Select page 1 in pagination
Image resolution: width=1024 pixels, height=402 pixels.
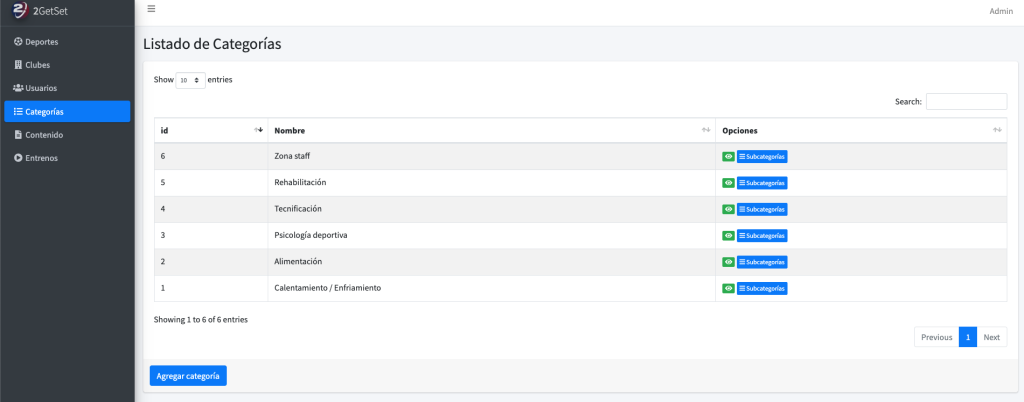(x=968, y=338)
